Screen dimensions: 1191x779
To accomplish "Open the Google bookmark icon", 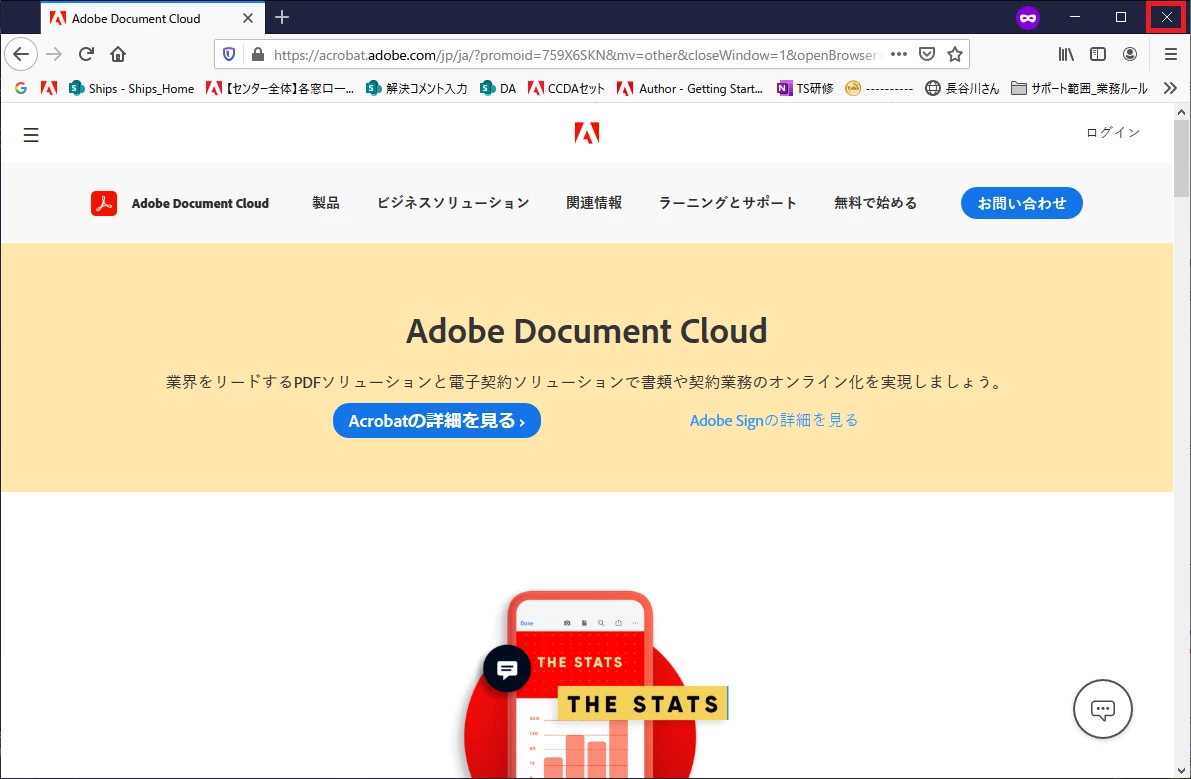I will (21, 88).
